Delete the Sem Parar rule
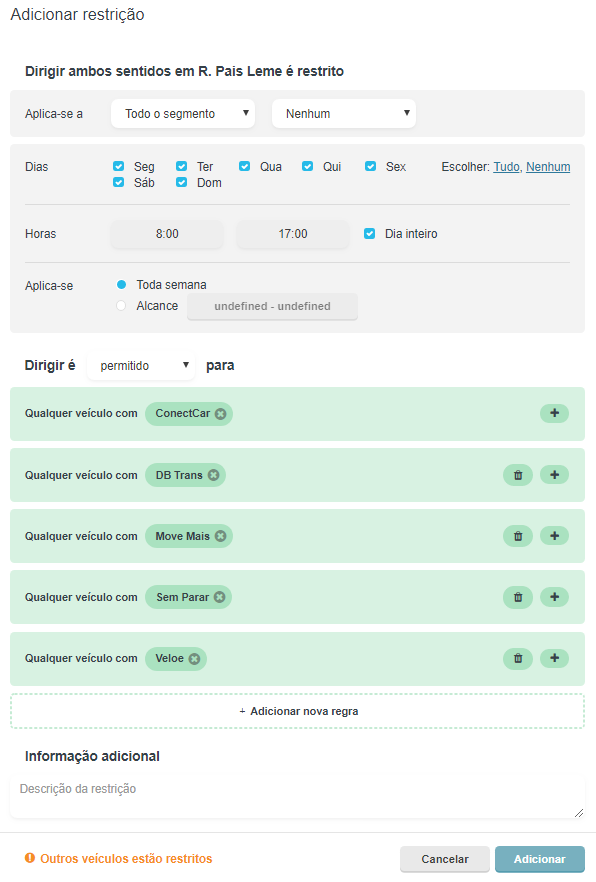This screenshot has height=882, width=596. tap(518, 597)
